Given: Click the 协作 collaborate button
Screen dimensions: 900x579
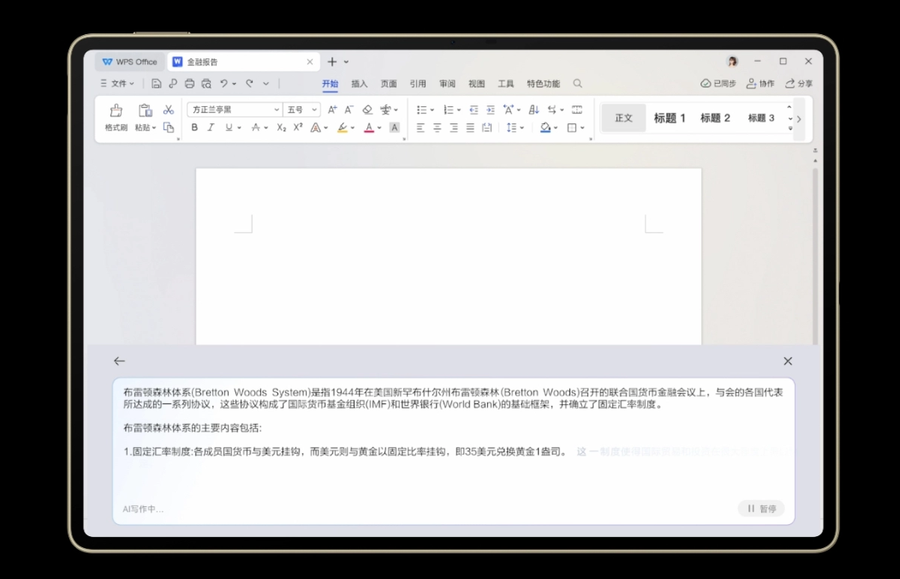Looking at the screenshot, I should 760,84.
